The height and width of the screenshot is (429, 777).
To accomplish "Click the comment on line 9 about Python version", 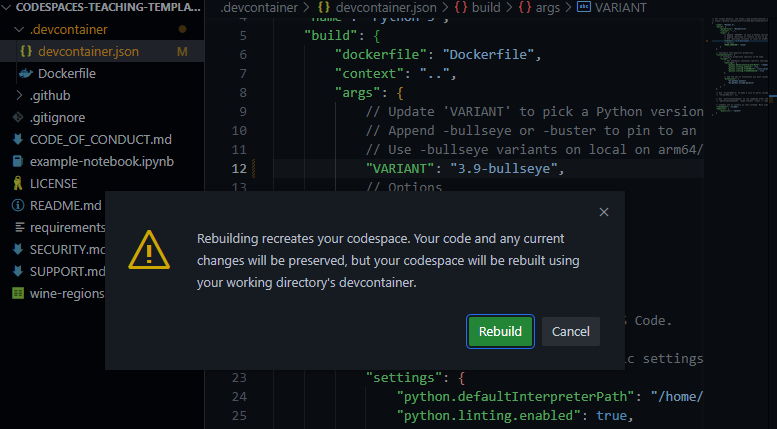I will [534, 111].
